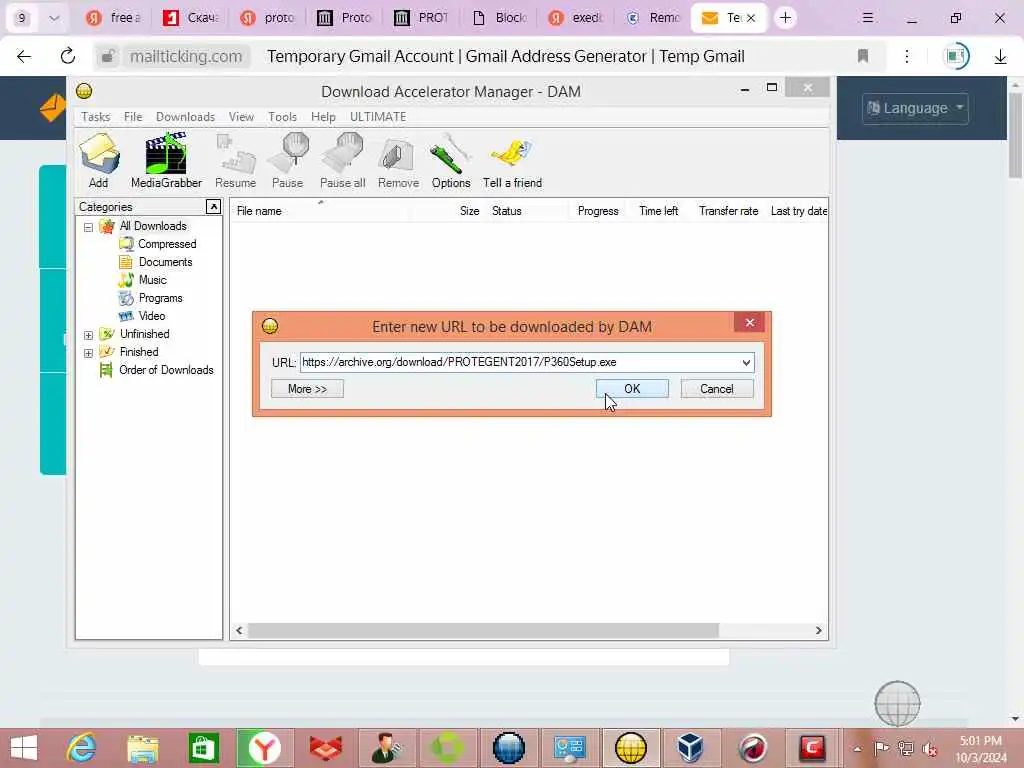Close the Enter new URL dialog
Screen dimensions: 1024x768
click(x=750, y=323)
